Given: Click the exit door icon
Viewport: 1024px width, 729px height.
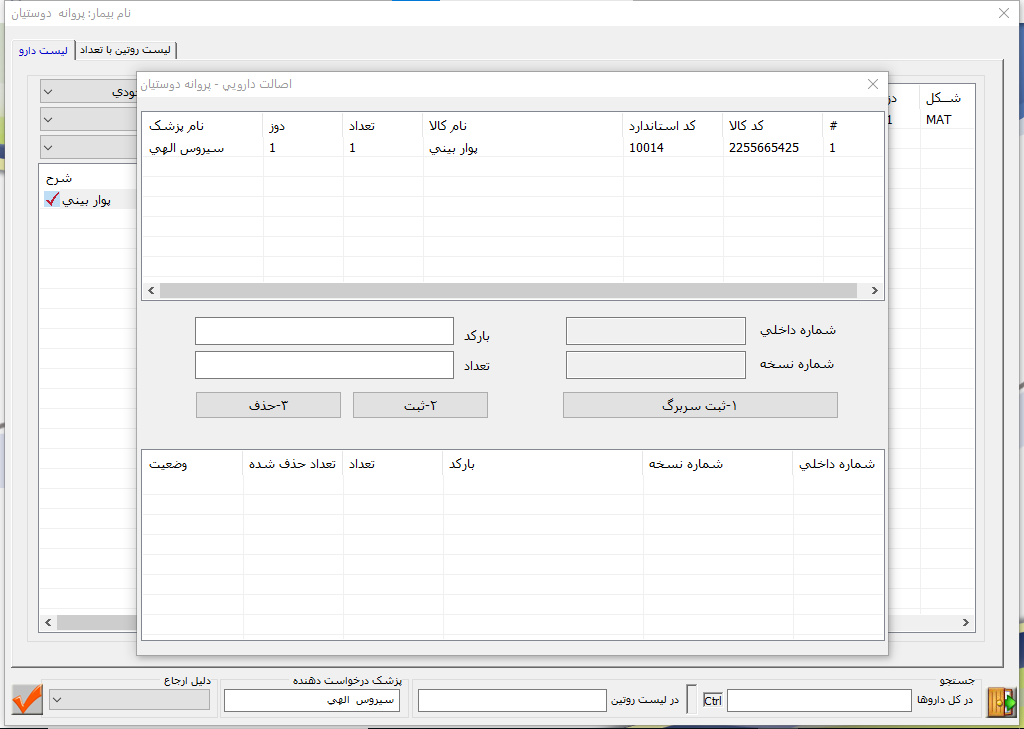Looking at the screenshot, I should (x=999, y=700).
